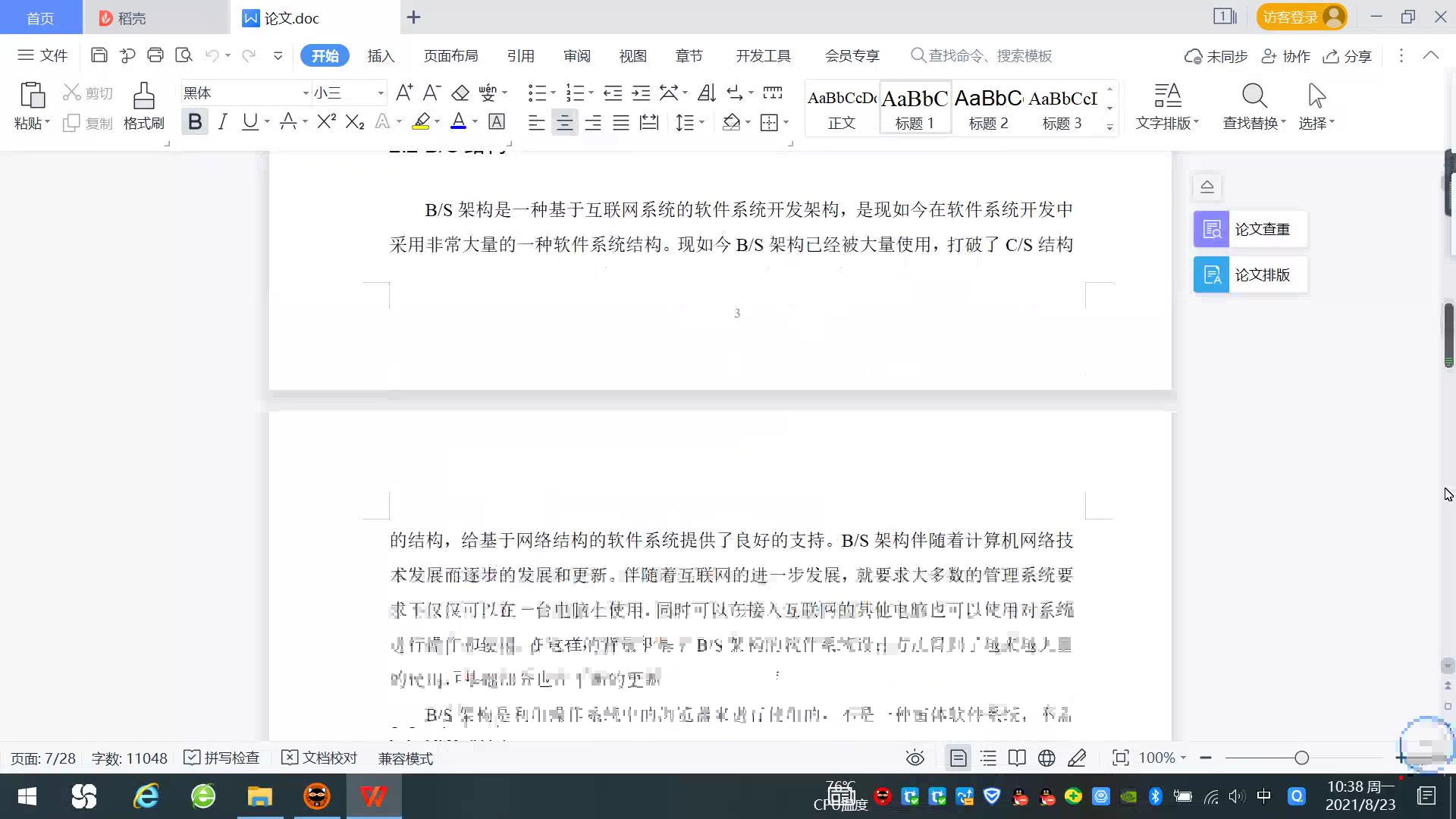This screenshot has height=819, width=1456.
Task: Click the 论文查重 button
Action: [x=1250, y=229]
